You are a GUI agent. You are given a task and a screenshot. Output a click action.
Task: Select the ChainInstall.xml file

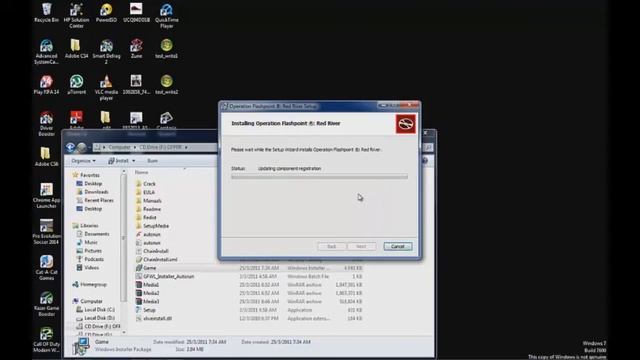coord(157,259)
